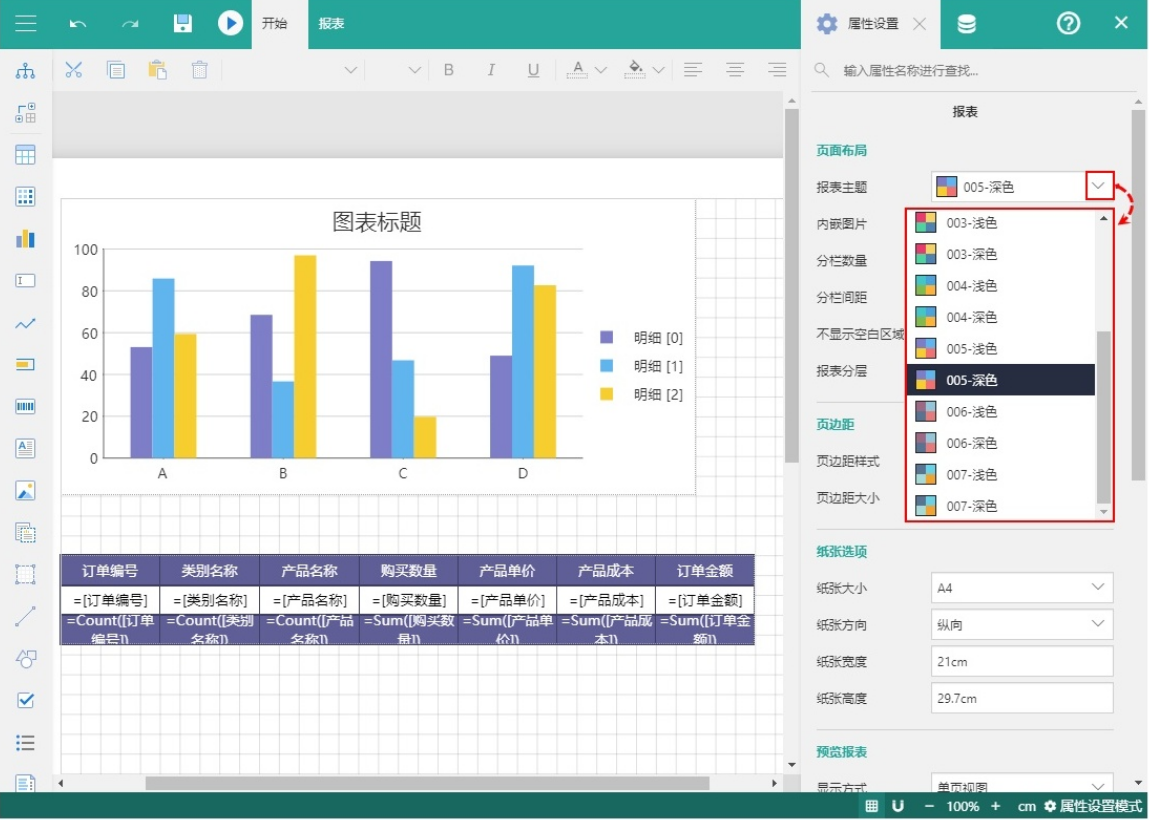Select the CheckBox control

26,701
